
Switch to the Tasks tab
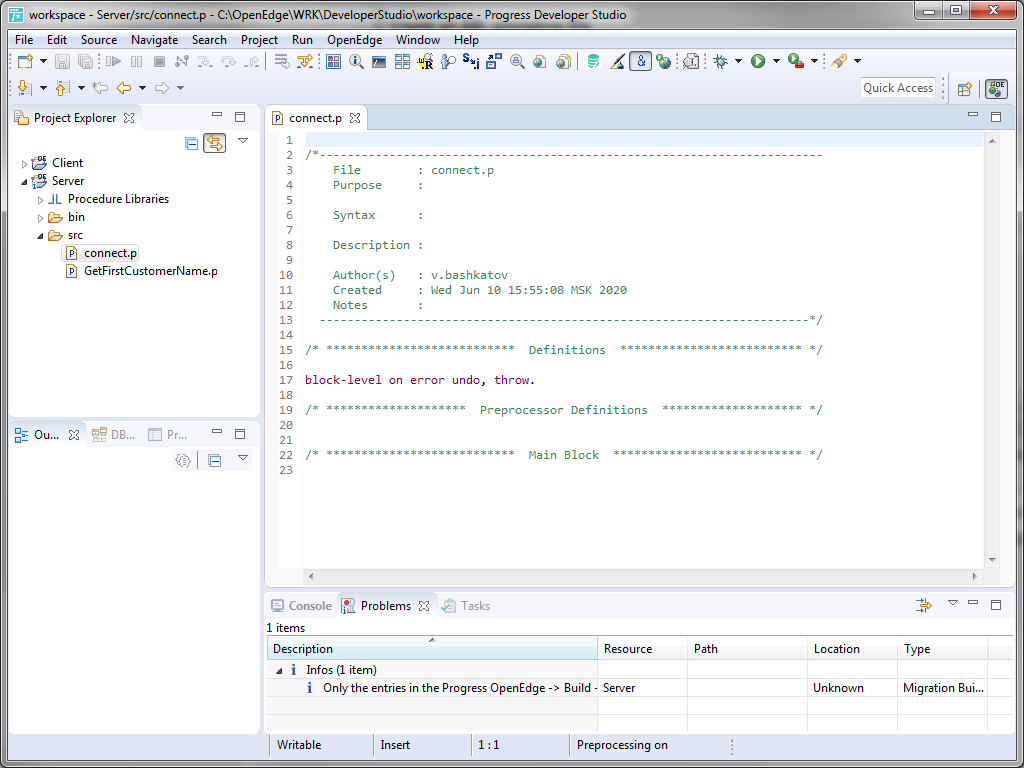pyautogui.click(x=466, y=606)
